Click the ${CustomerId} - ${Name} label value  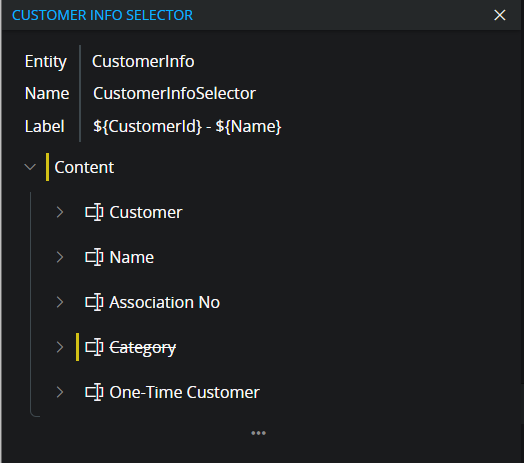[x=187, y=126]
